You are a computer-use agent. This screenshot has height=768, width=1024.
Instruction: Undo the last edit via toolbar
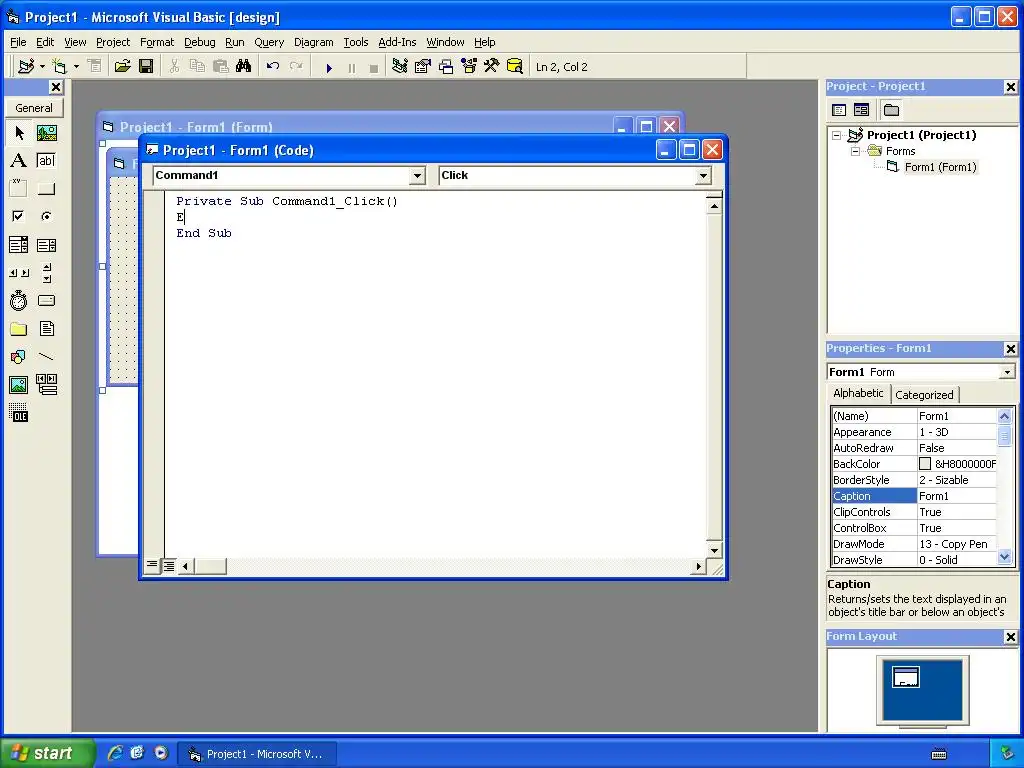tap(273, 67)
